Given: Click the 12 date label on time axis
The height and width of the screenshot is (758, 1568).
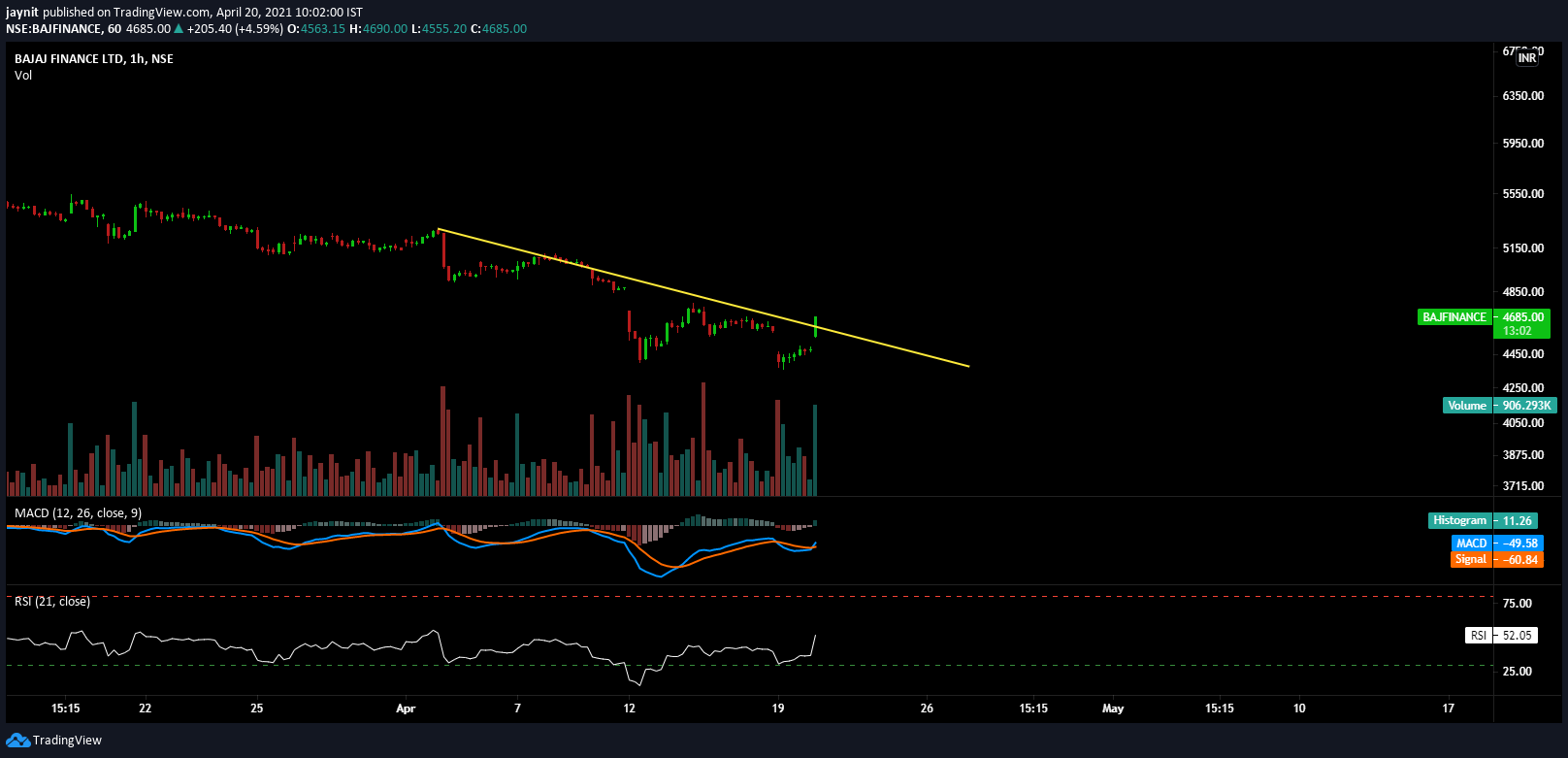Looking at the screenshot, I should coord(630,709).
